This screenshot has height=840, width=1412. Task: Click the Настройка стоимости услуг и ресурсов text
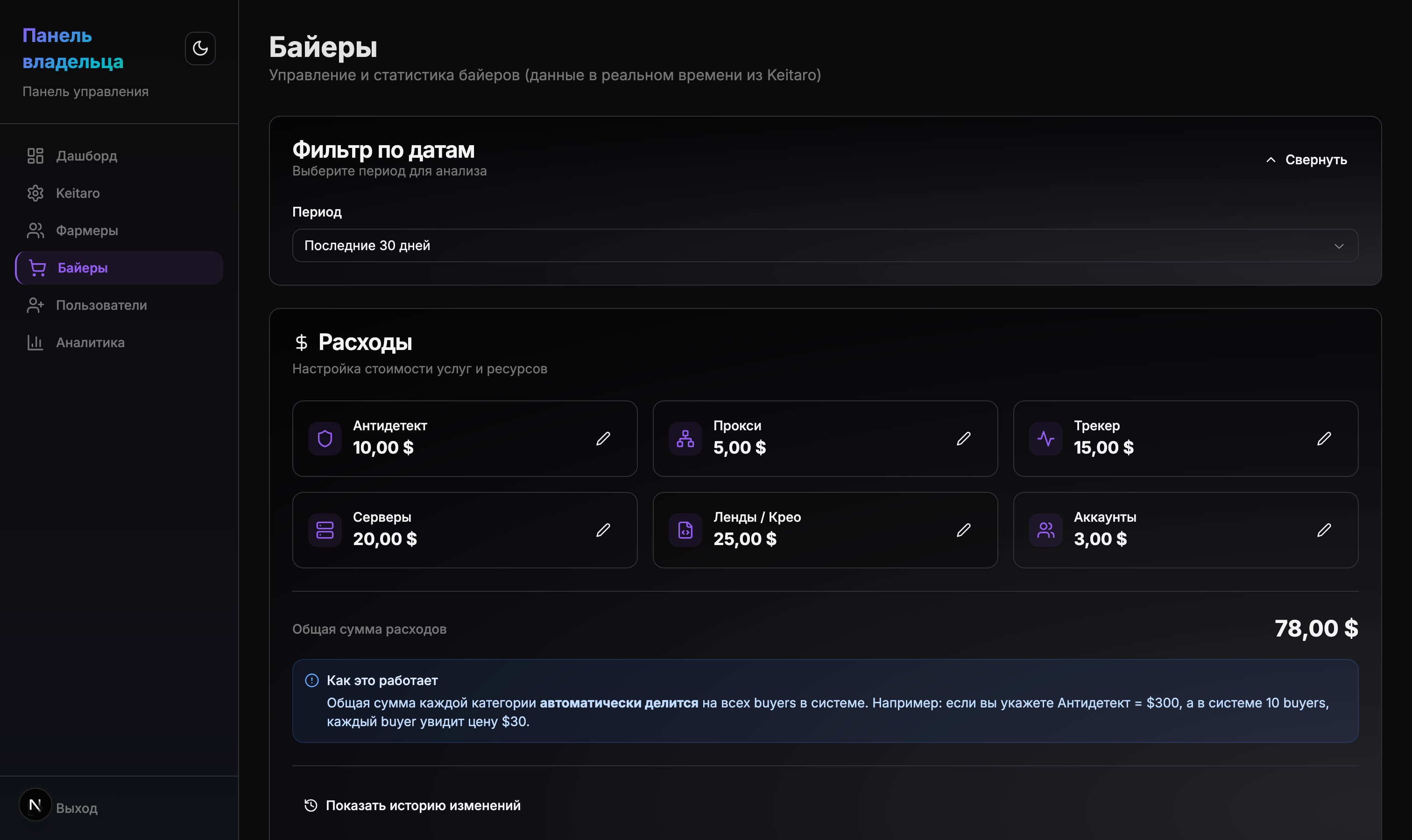pyautogui.click(x=420, y=369)
